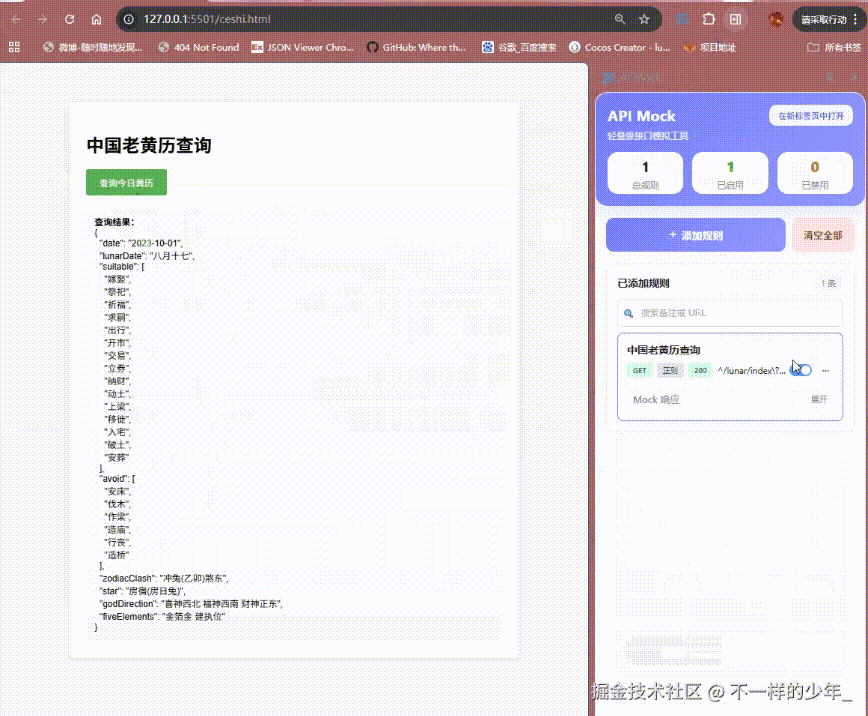Open Chrome's three-dot menu

coord(854,18)
